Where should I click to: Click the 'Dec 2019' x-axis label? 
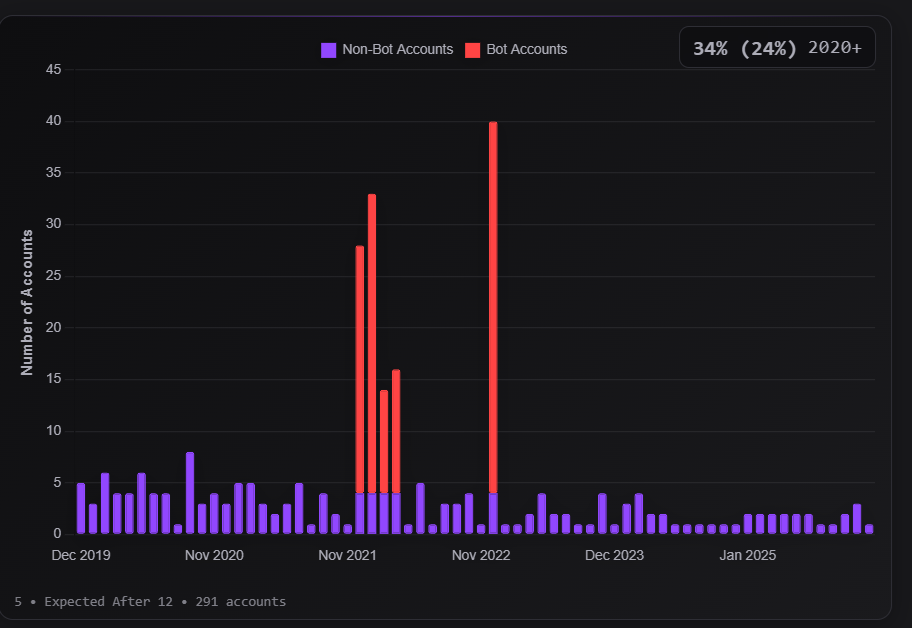point(81,555)
